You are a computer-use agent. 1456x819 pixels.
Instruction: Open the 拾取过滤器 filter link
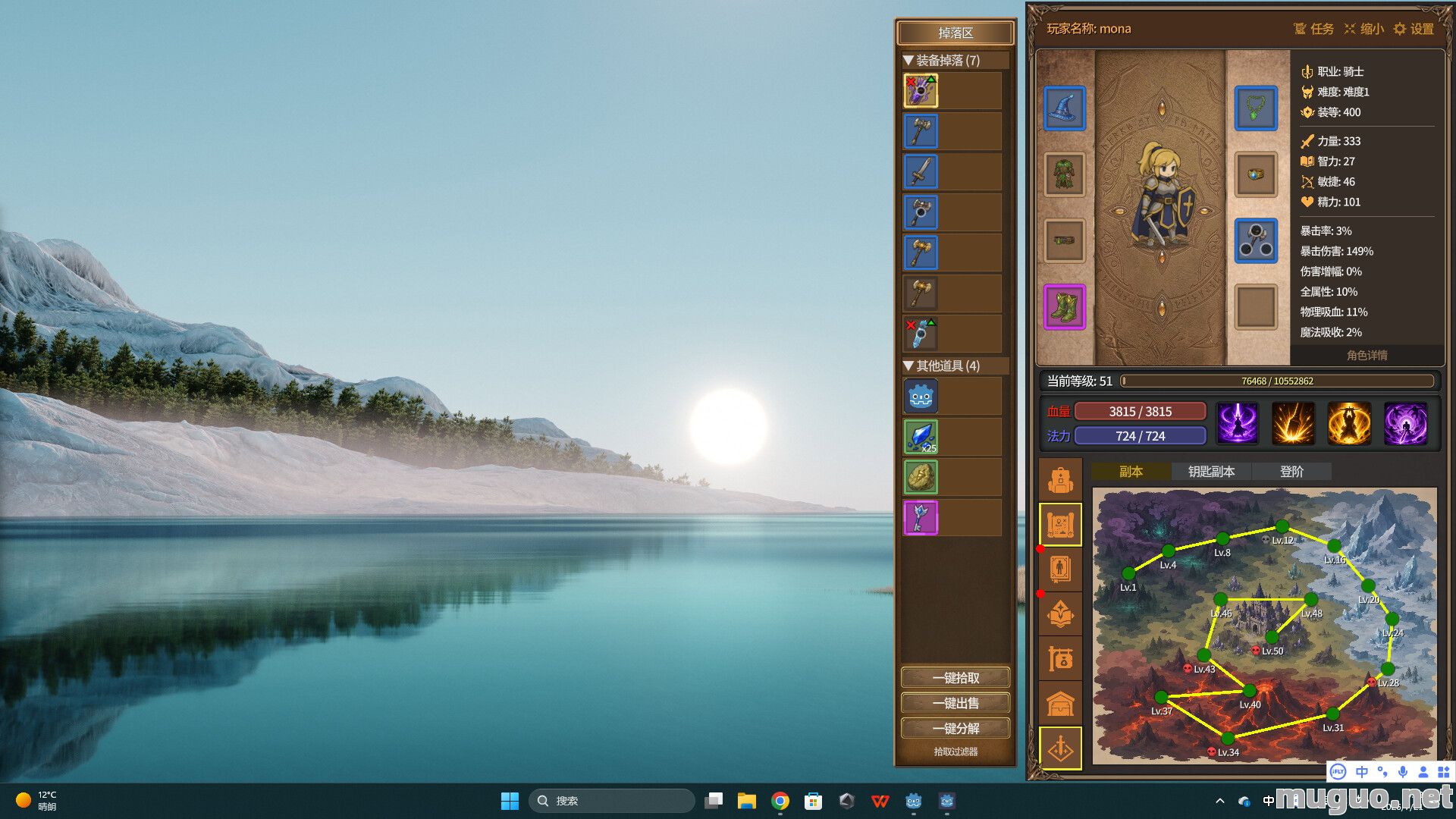point(955,752)
